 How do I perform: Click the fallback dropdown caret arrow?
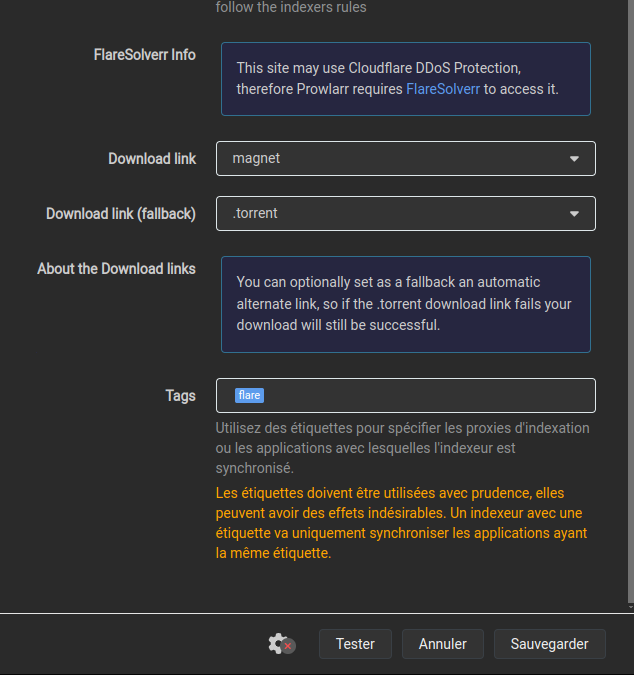point(574,214)
